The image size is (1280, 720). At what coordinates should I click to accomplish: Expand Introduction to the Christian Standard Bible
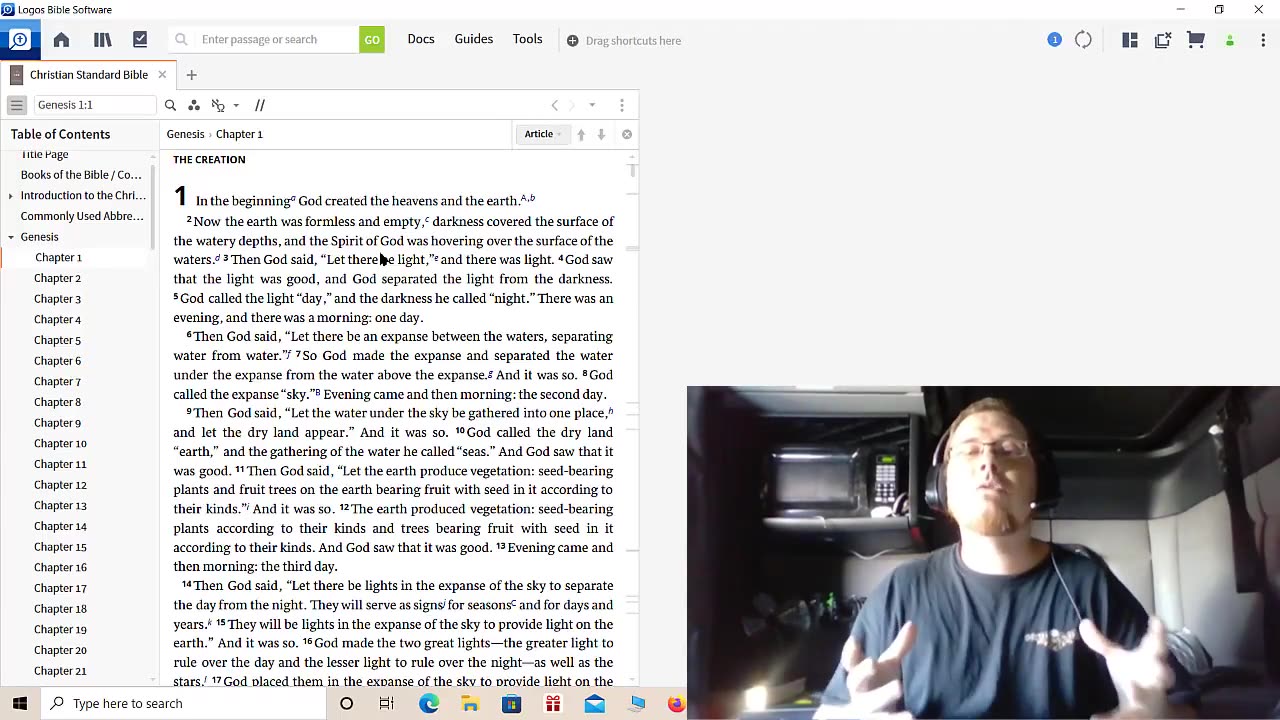pos(11,196)
